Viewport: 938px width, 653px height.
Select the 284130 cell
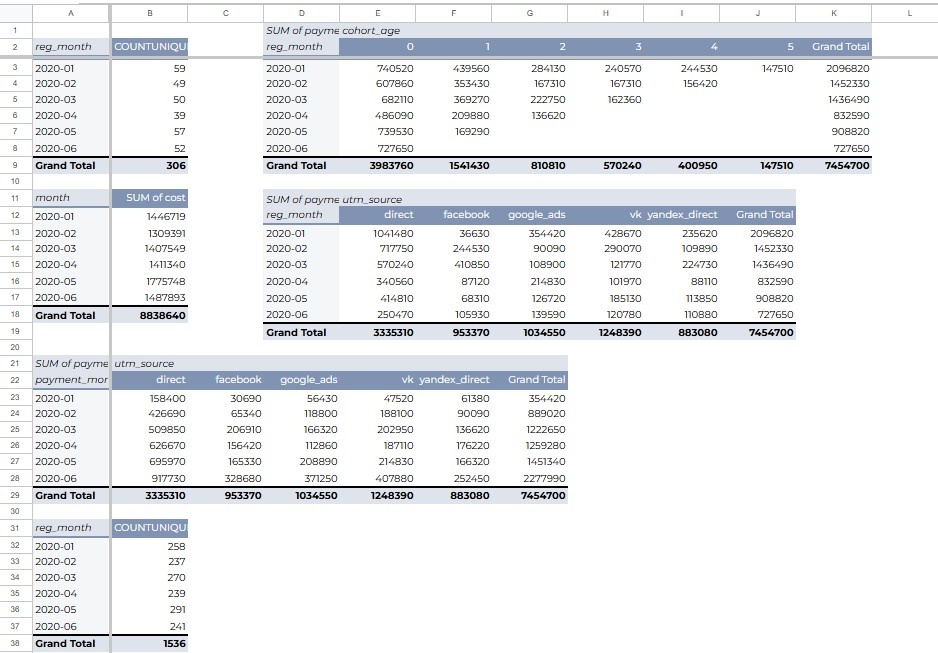pyautogui.click(x=529, y=68)
